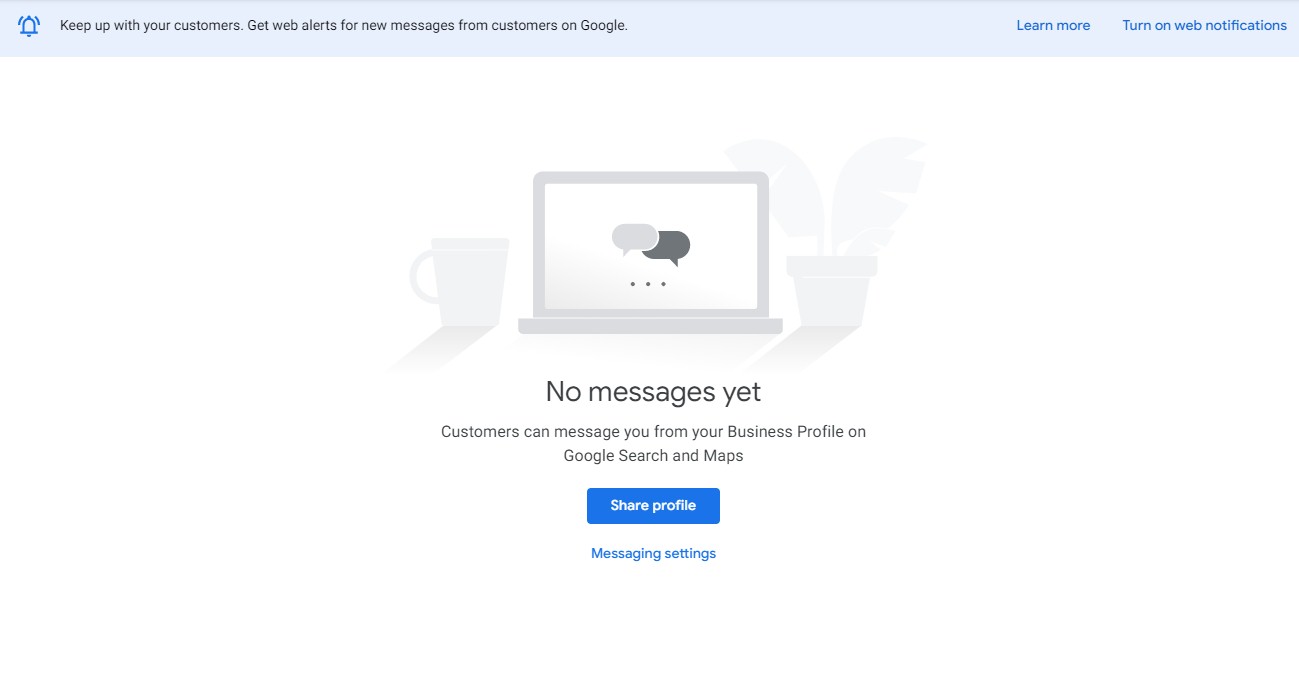Click the Keep up with your customers banner text
The width and height of the screenshot is (1299, 676).
pos(151,26)
